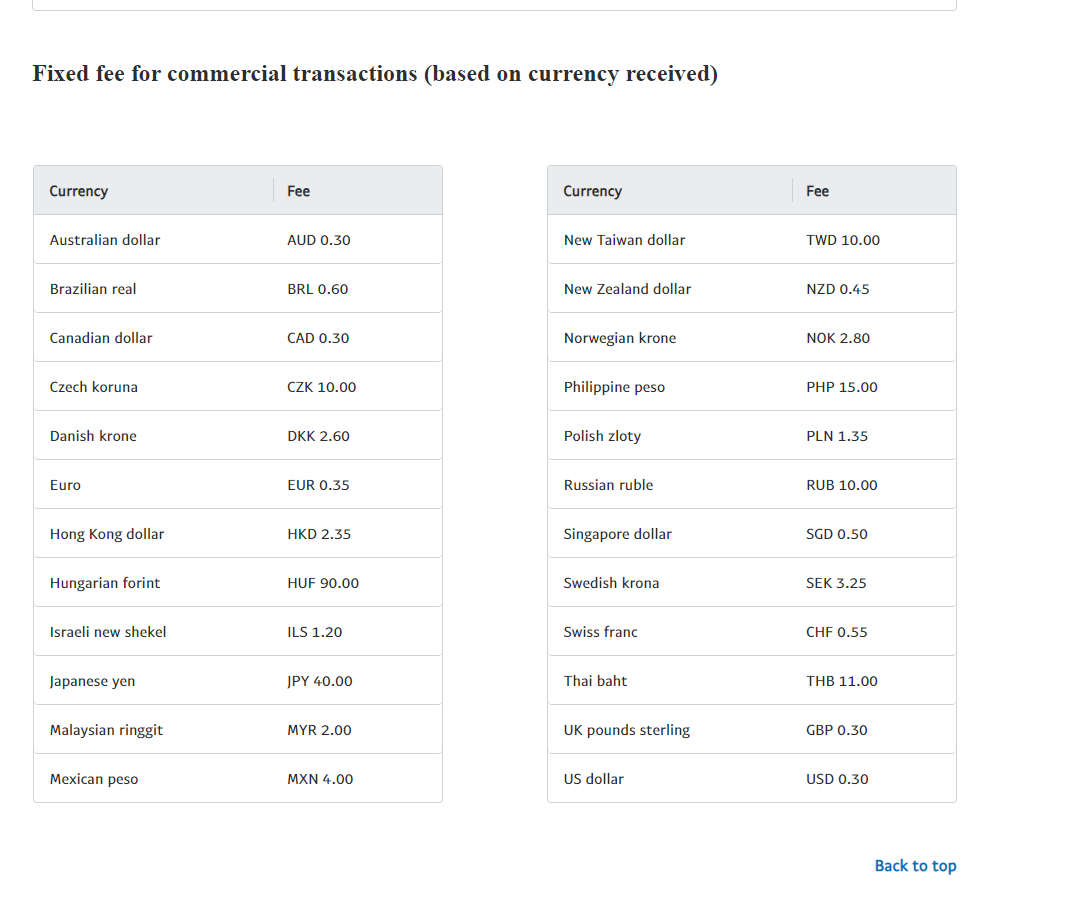Screen dimensions: 1075x916
Task: Click the HUF 90.00 fee cell
Action: pyautogui.click(x=323, y=583)
